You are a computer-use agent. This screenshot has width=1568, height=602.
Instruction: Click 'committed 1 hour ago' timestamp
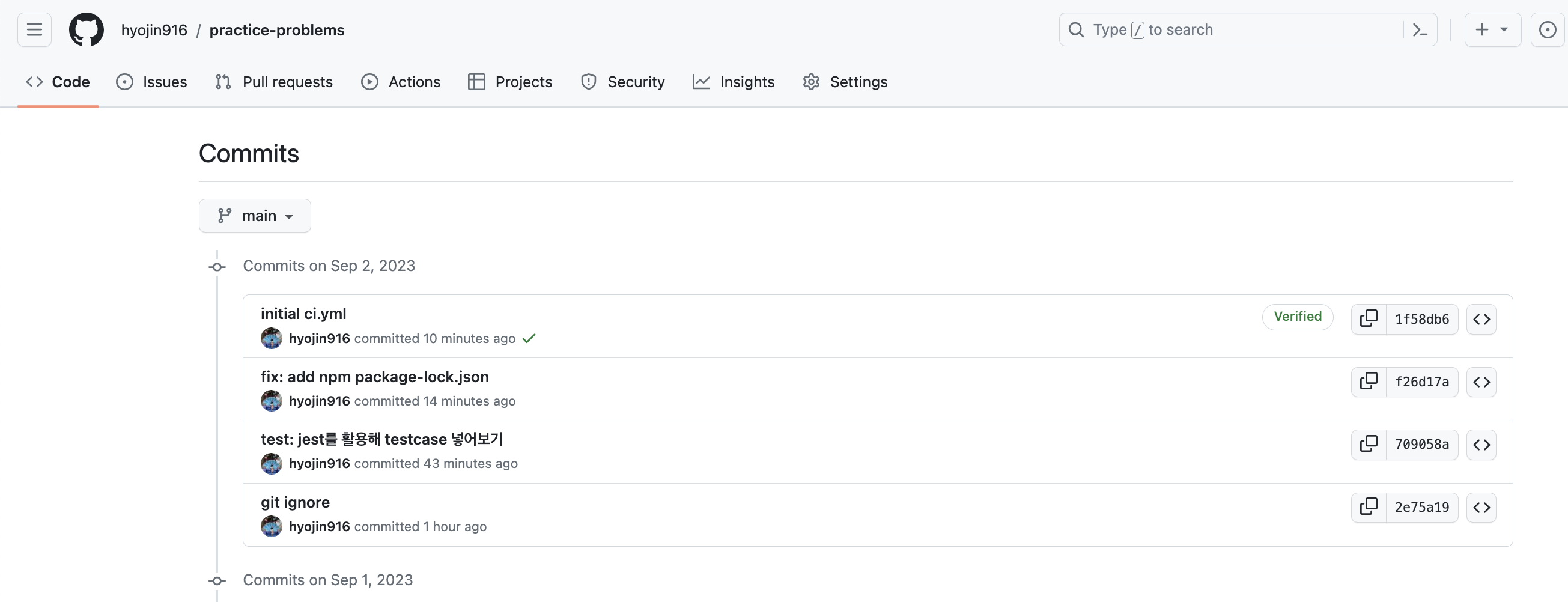tap(420, 526)
